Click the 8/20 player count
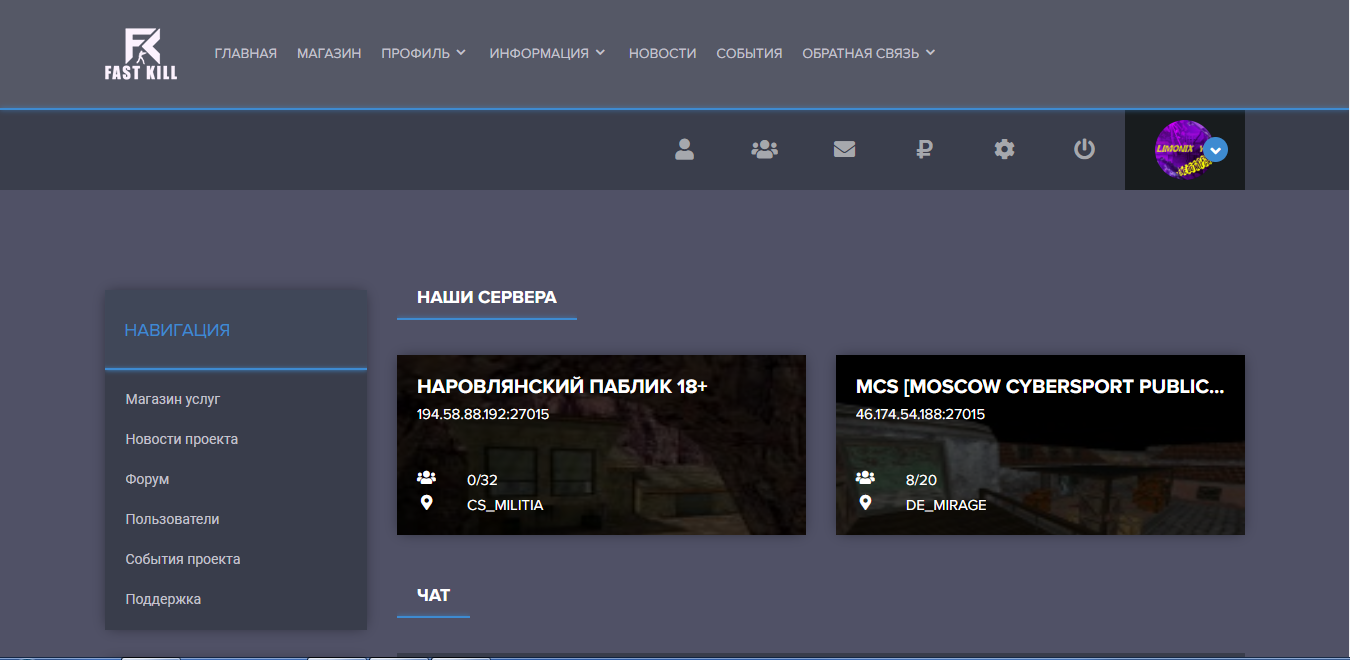The width and height of the screenshot is (1350, 660). 921,480
